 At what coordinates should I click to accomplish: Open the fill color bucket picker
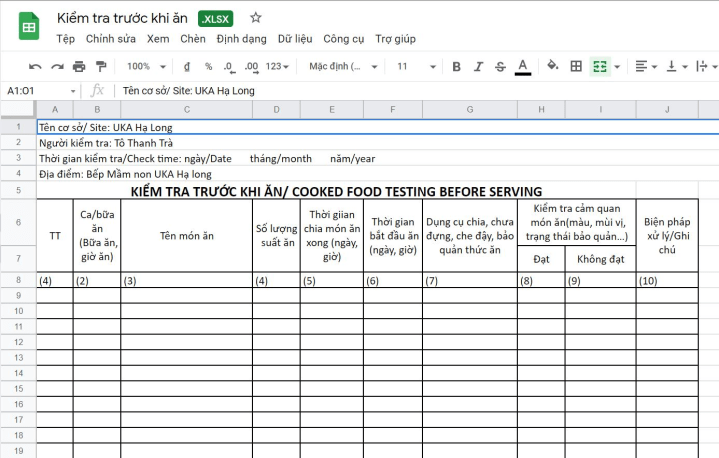point(552,67)
